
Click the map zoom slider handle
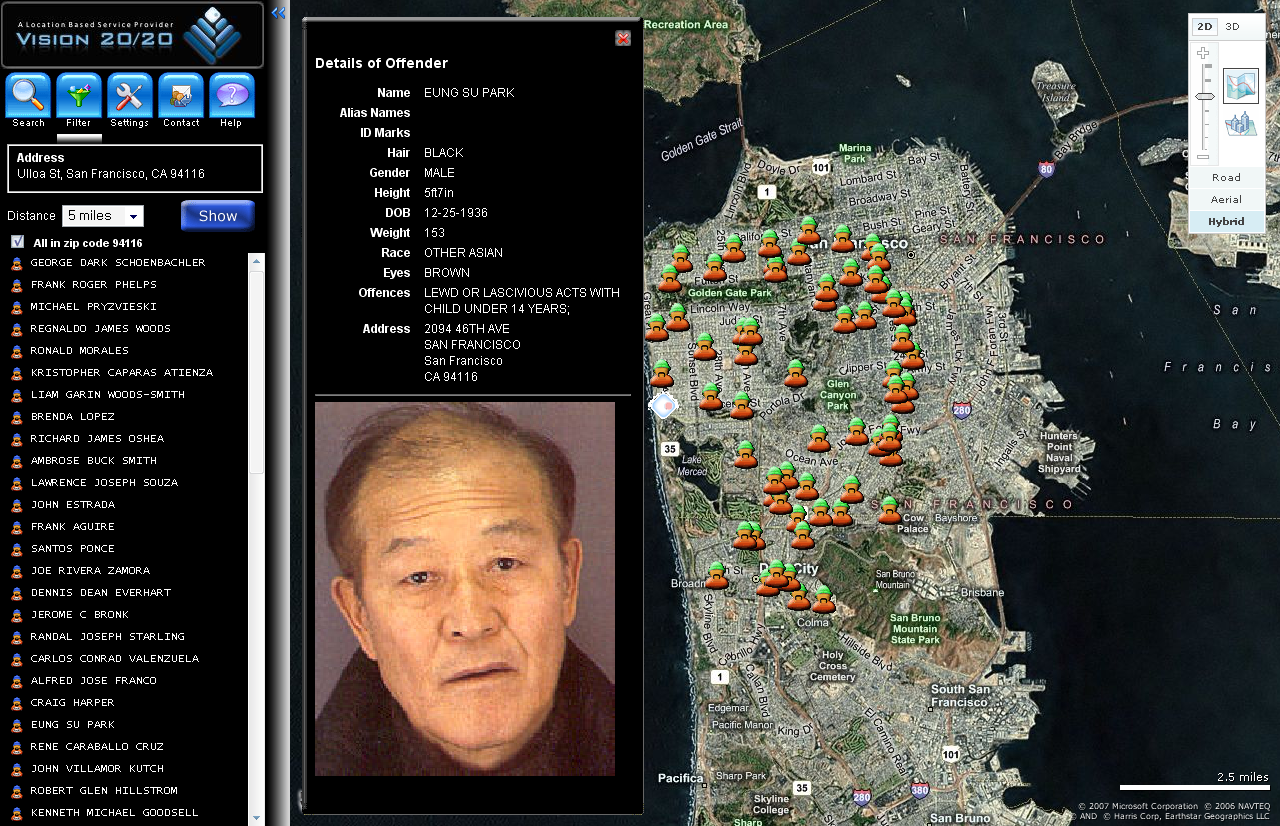click(x=1205, y=96)
